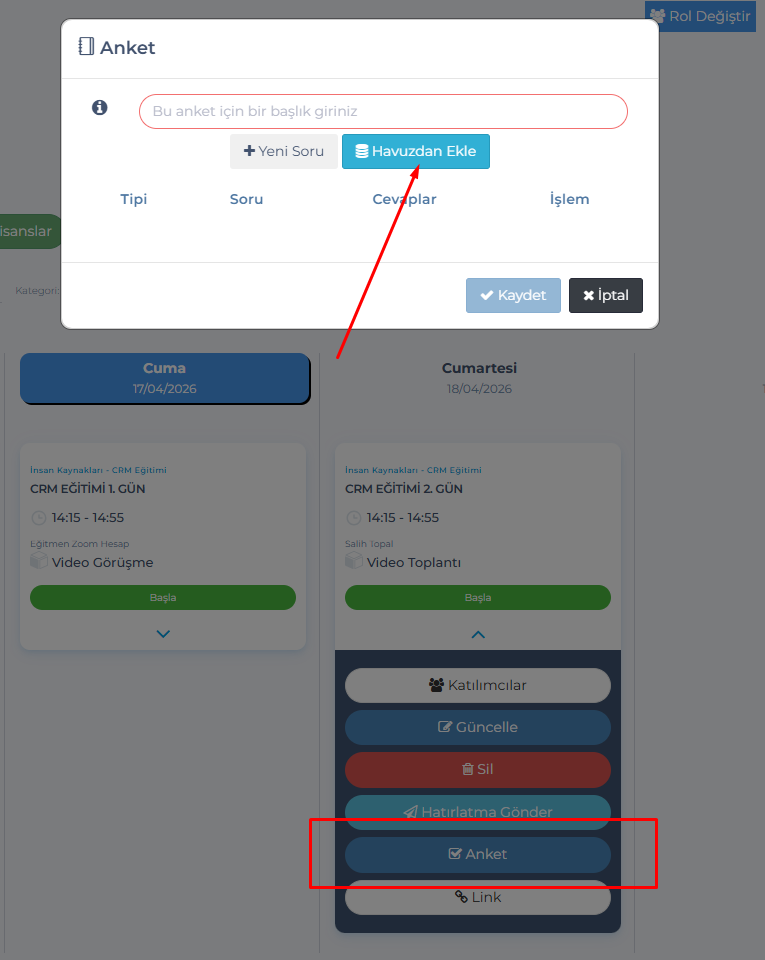Image resolution: width=765 pixels, height=960 pixels.
Task: Open the Link option in session menu
Action: pos(478,898)
